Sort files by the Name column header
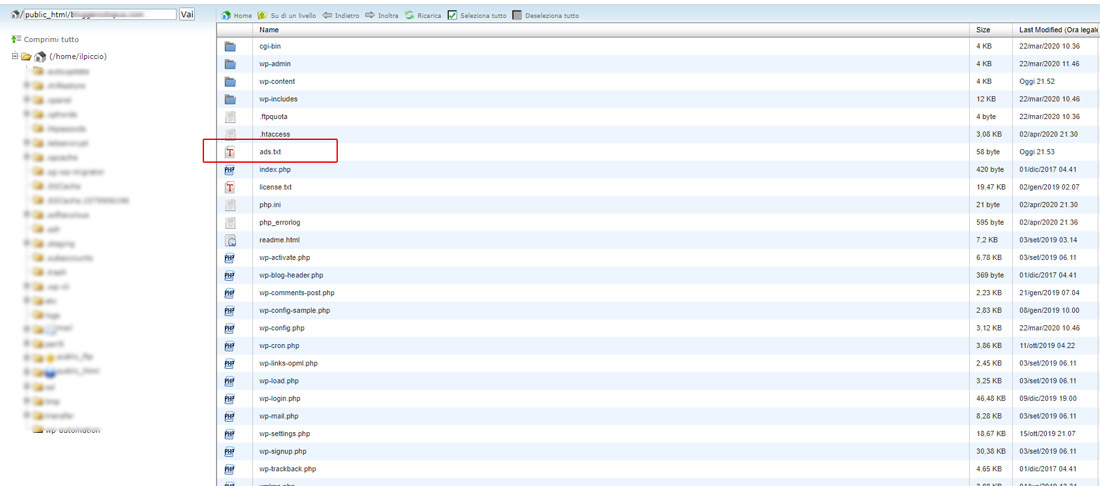Viewport: 1100px width, 486px height. tap(268, 30)
